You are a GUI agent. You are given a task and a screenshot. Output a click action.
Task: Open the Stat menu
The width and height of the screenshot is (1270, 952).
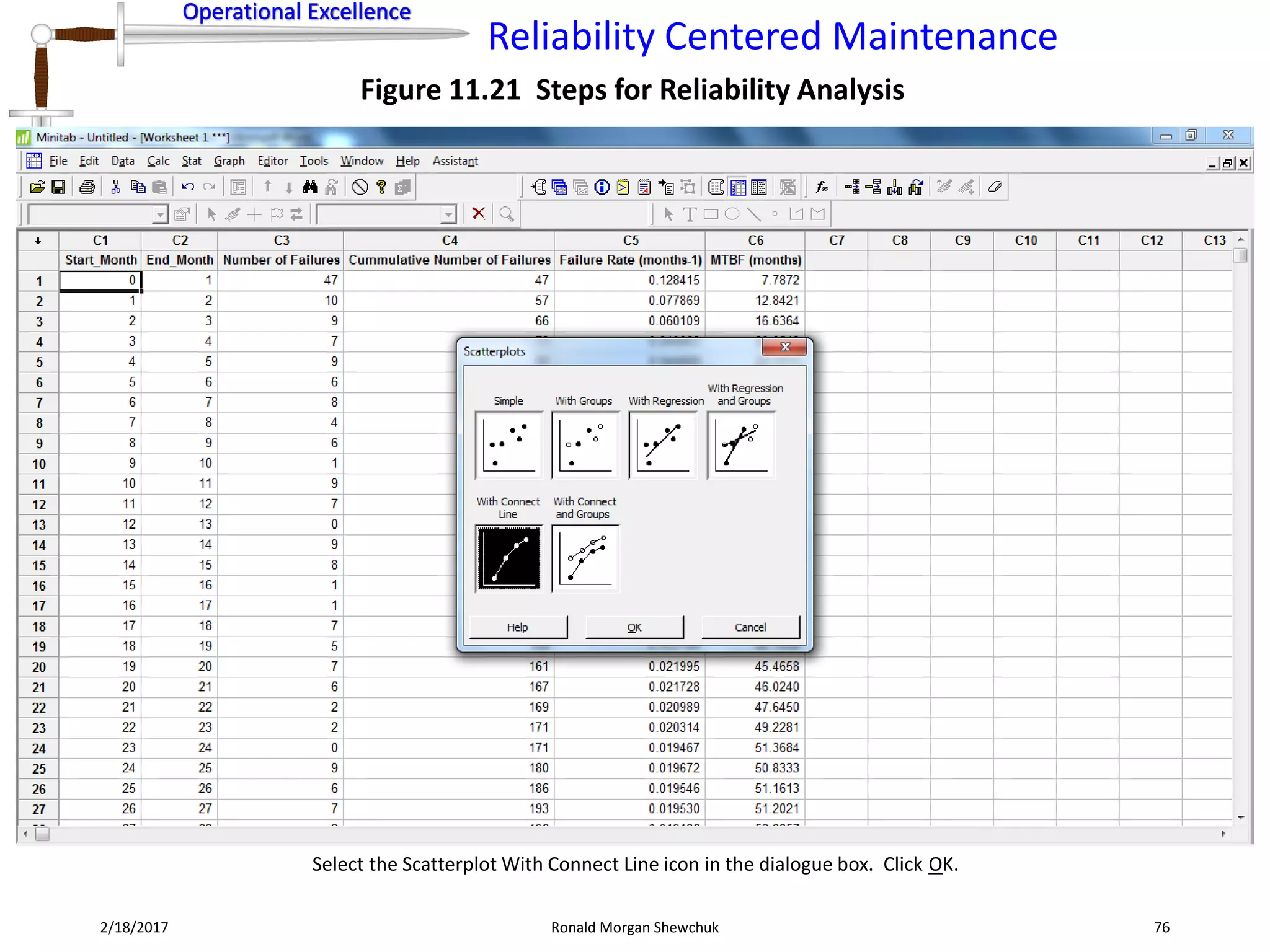192,161
